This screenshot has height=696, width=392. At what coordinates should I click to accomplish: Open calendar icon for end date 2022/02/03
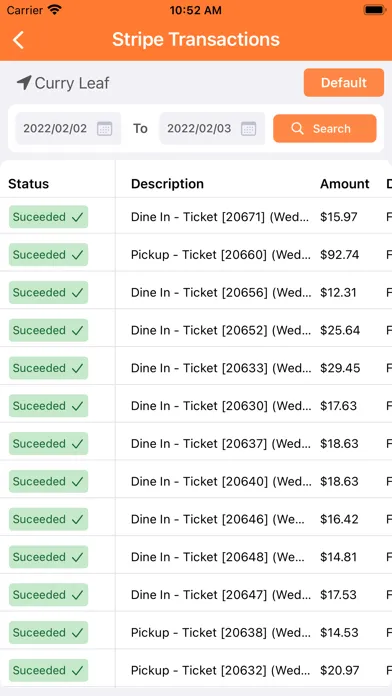[249, 129]
